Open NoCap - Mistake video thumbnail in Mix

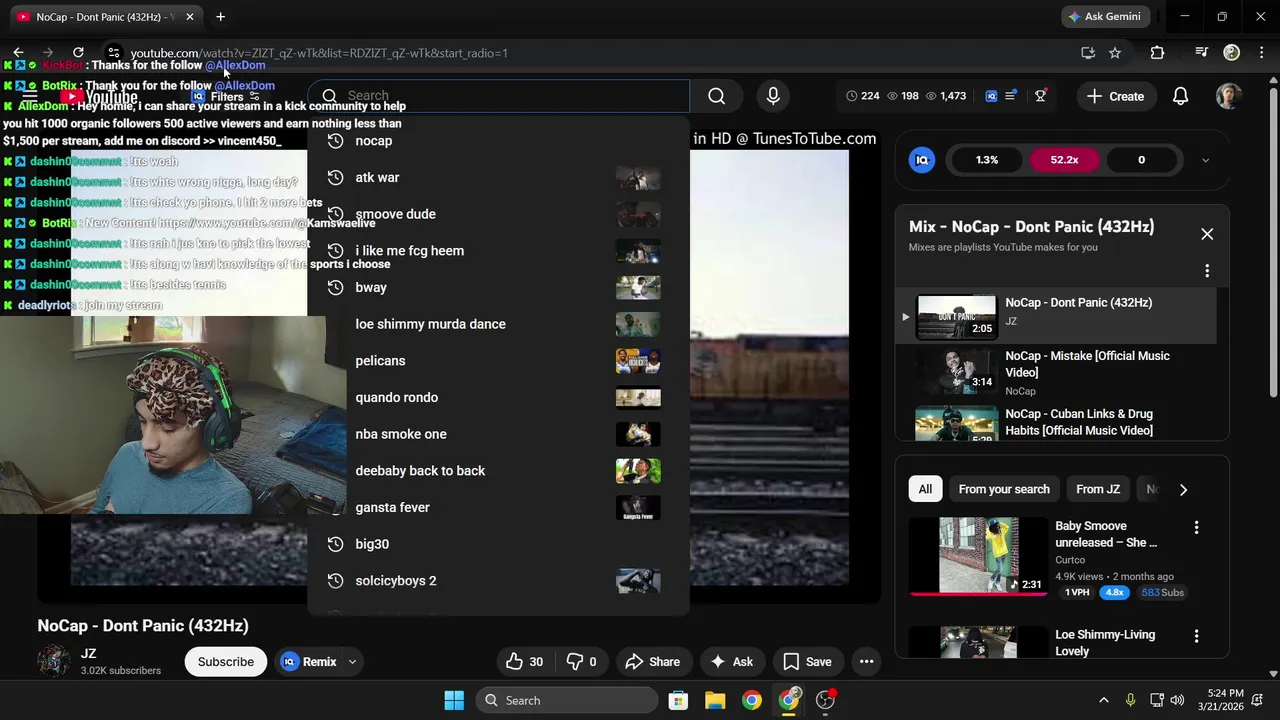956,371
